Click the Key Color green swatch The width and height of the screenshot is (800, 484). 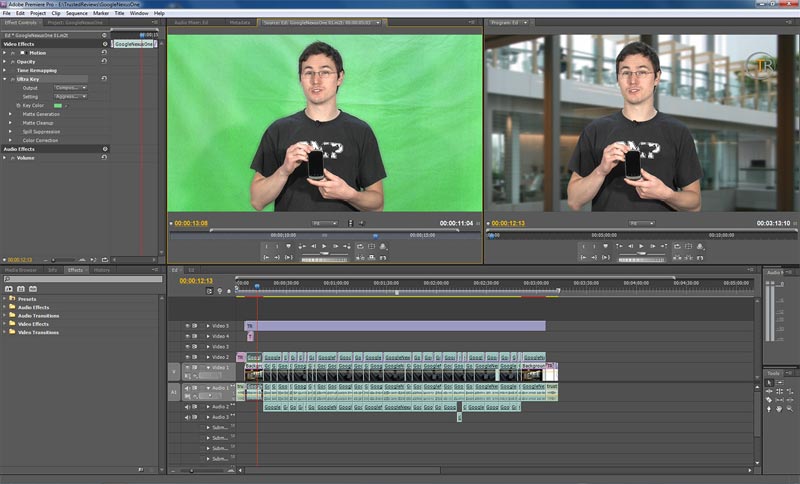coord(58,106)
